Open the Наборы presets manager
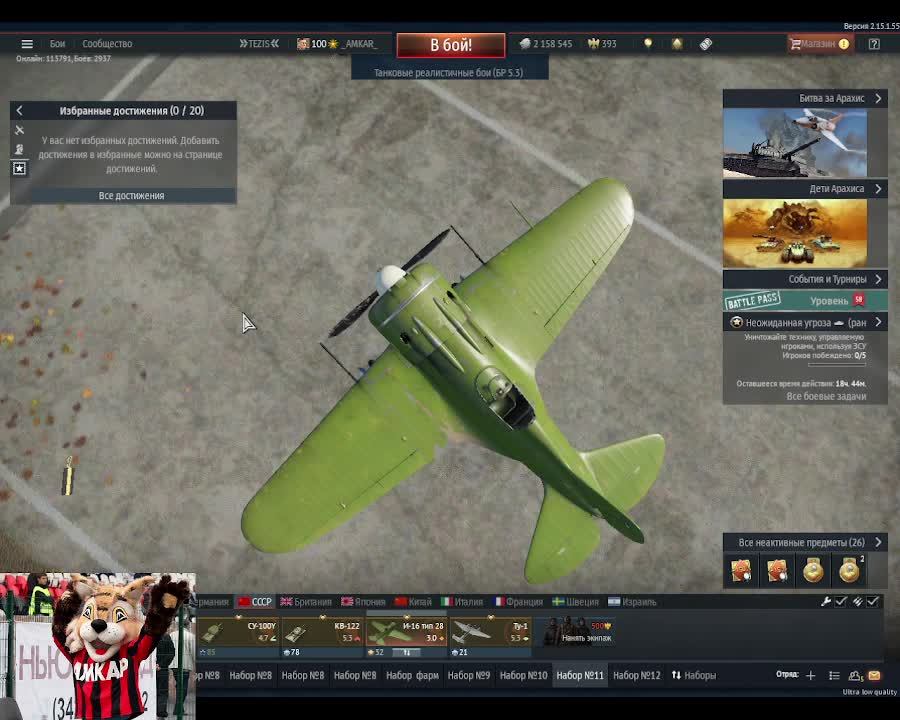This screenshot has width=900, height=720. (x=694, y=675)
